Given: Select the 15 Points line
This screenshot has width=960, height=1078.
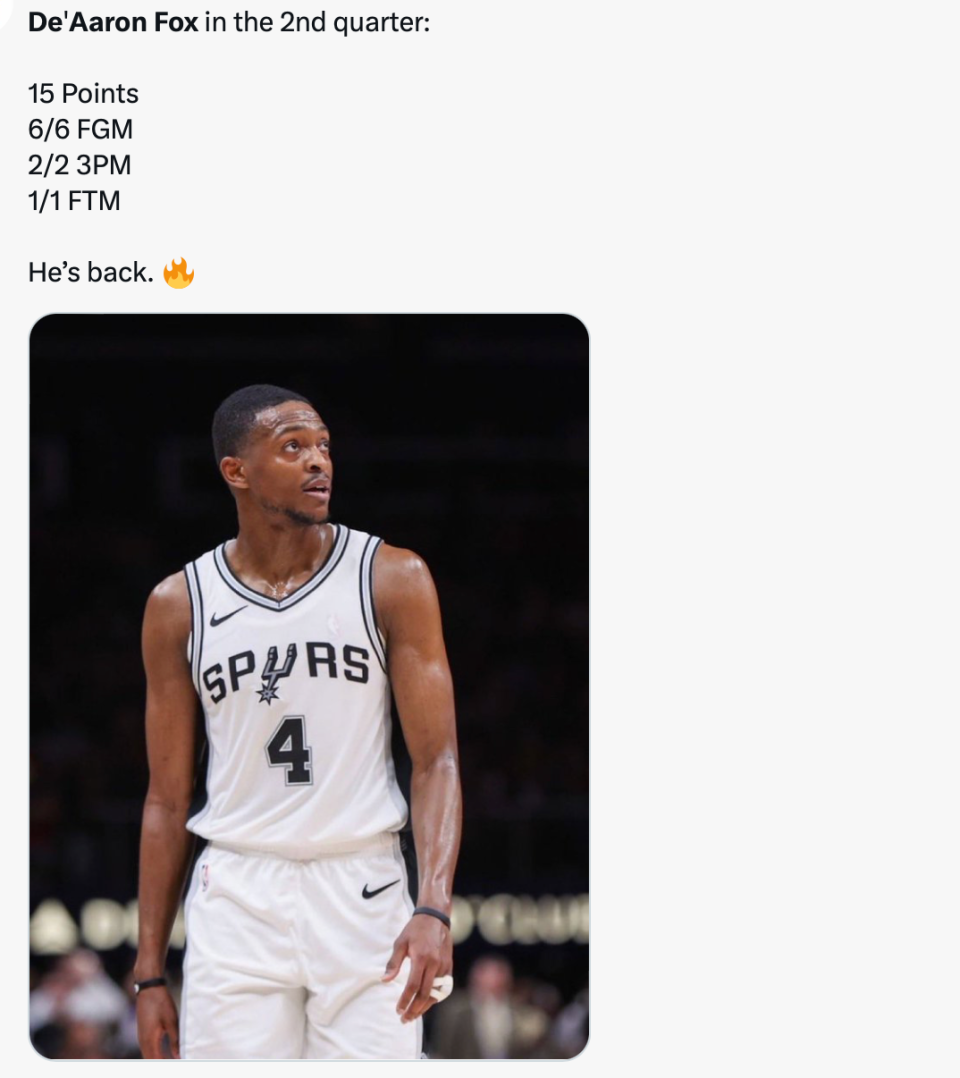Looking at the screenshot, I should coord(83,94).
